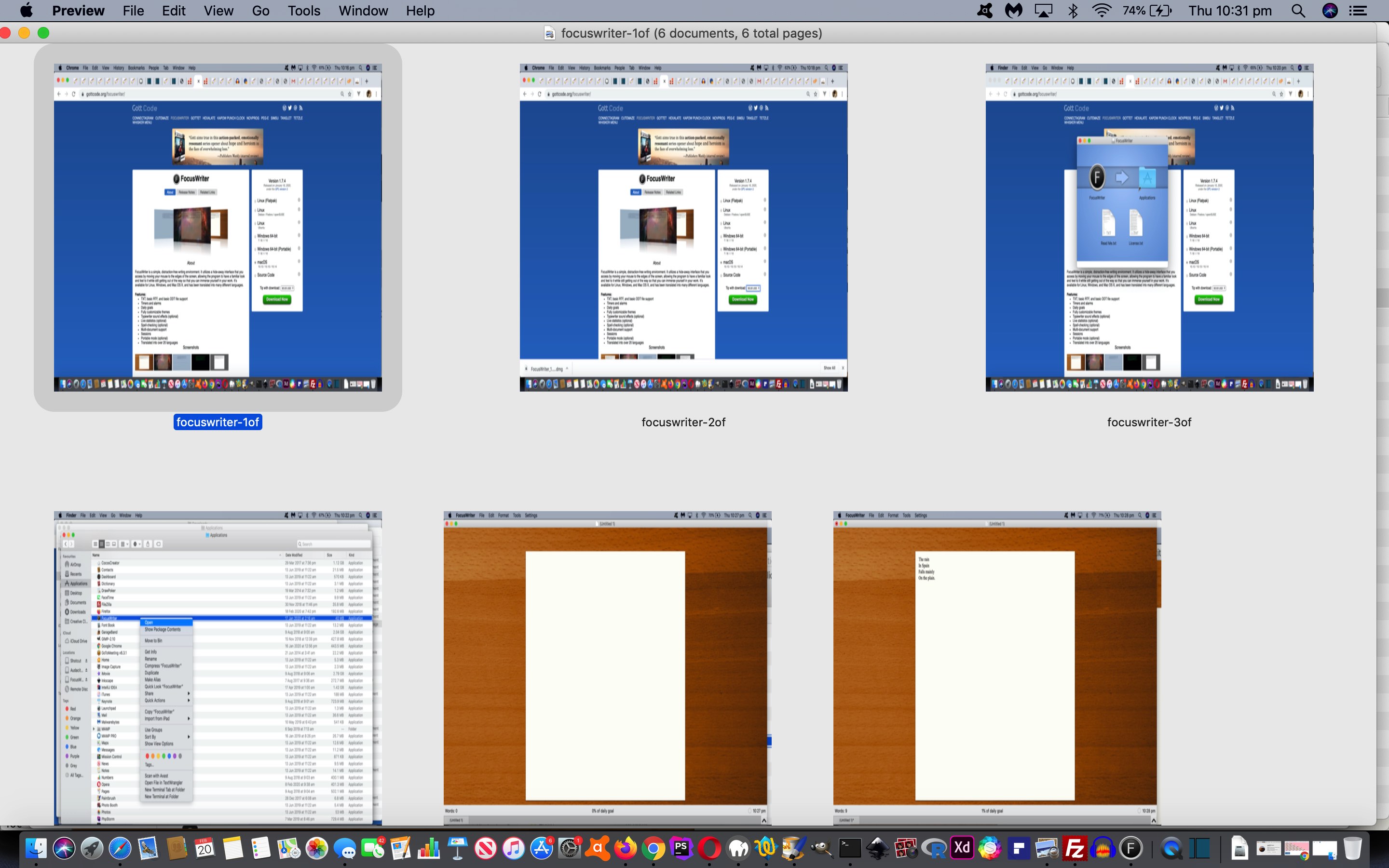Open FaceTime from the Dock
The width and height of the screenshot is (1389, 868).
[373, 848]
